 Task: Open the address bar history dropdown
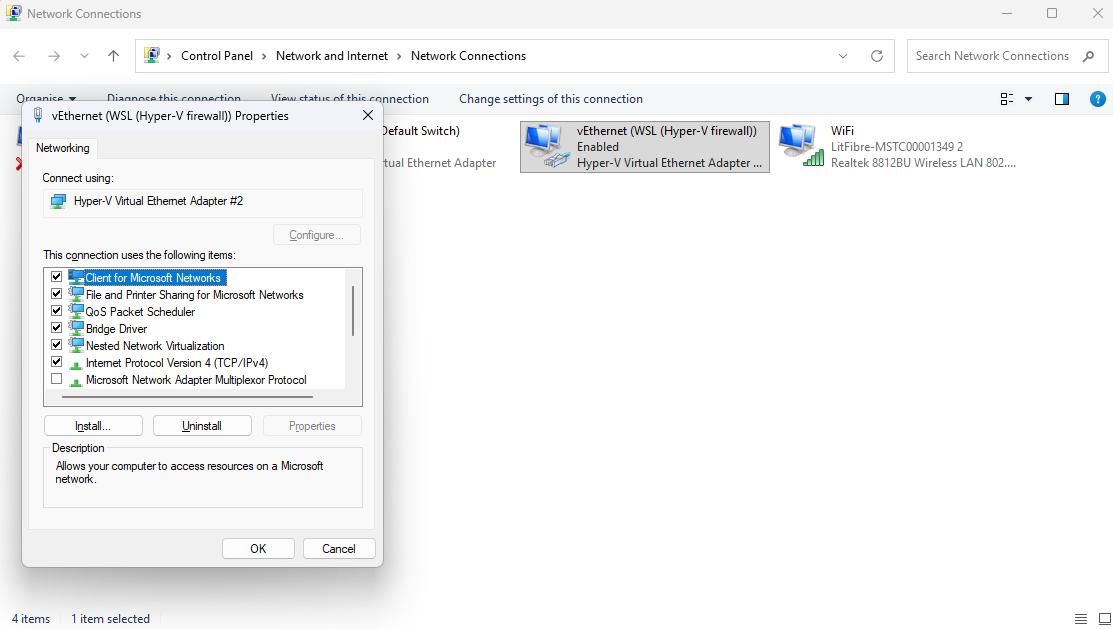[x=843, y=56]
